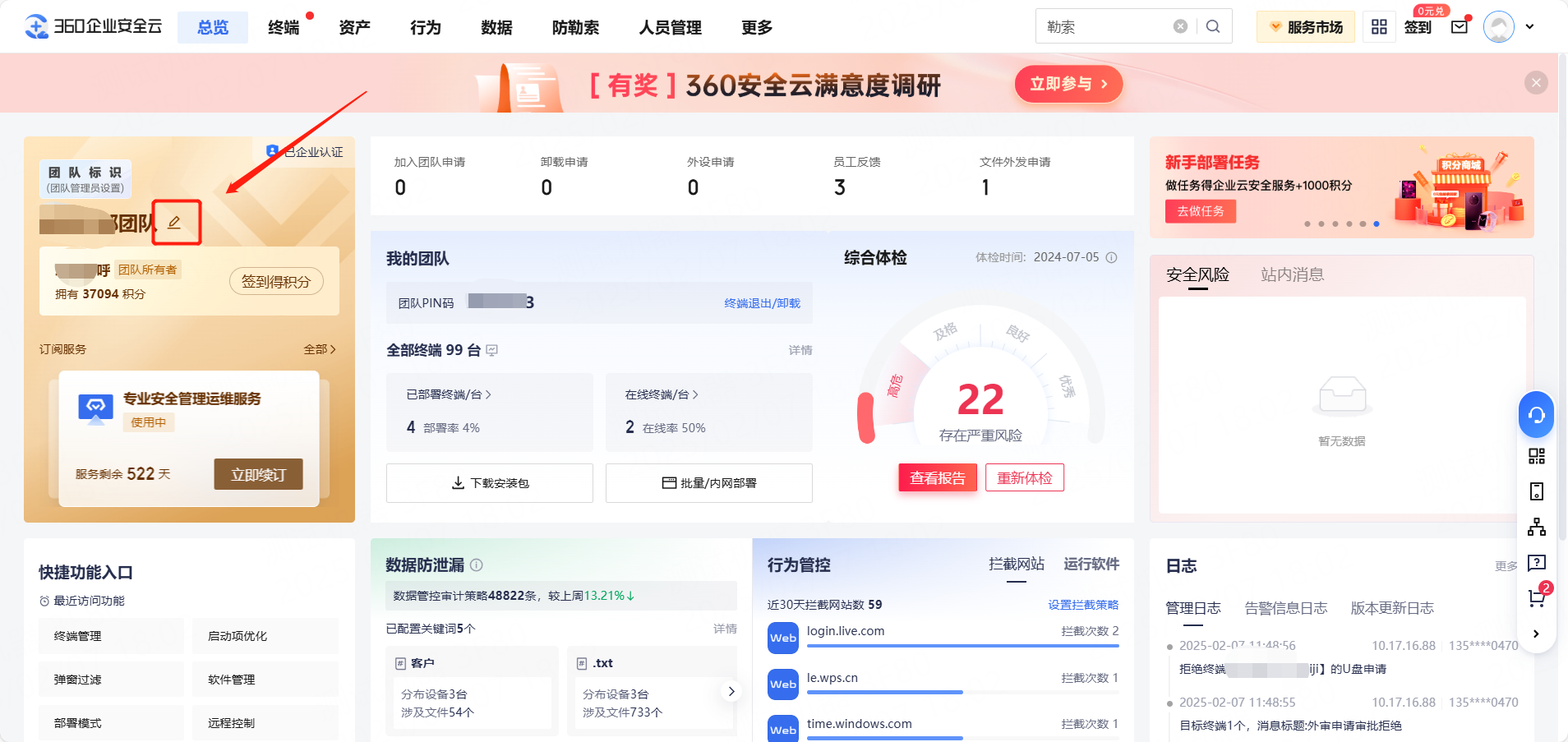The height and width of the screenshot is (742, 1568).
Task: Open the mail envelope icon
Action: coord(1460,27)
